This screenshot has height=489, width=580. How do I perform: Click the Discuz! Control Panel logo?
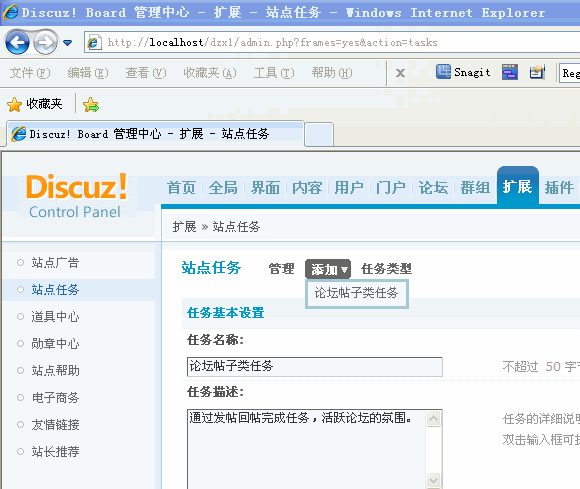(77, 196)
